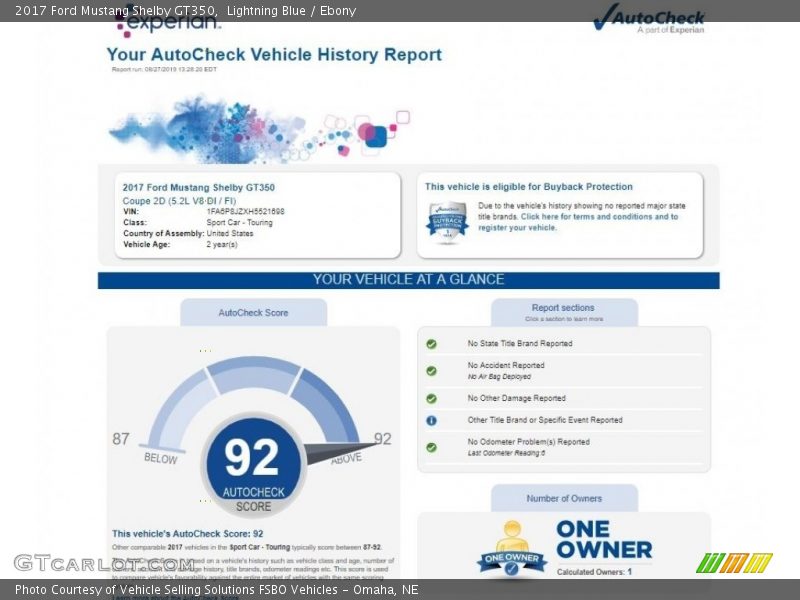Click 'United States' country of assembly value
This screenshot has height=600, width=800.
(x=230, y=234)
